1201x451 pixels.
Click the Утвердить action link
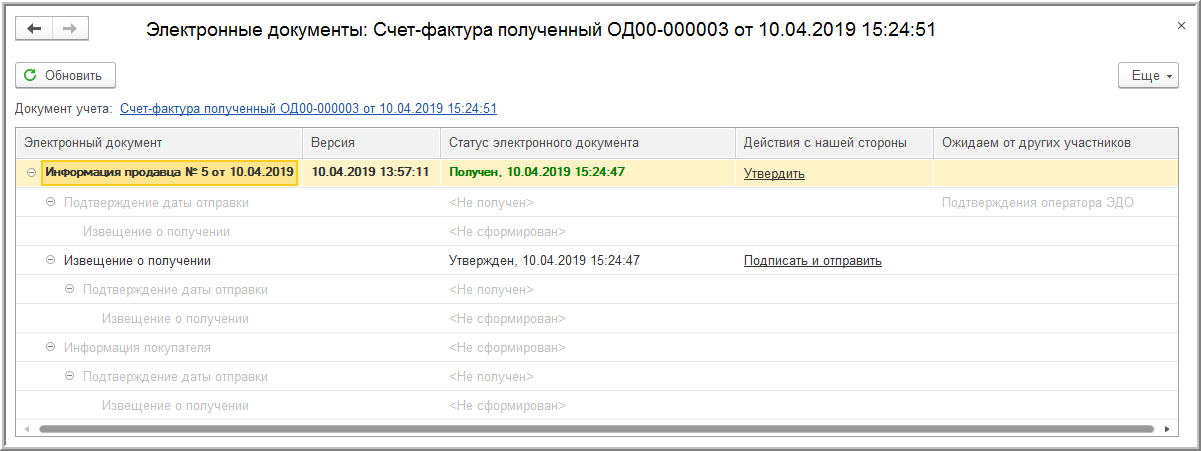click(774, 173)
